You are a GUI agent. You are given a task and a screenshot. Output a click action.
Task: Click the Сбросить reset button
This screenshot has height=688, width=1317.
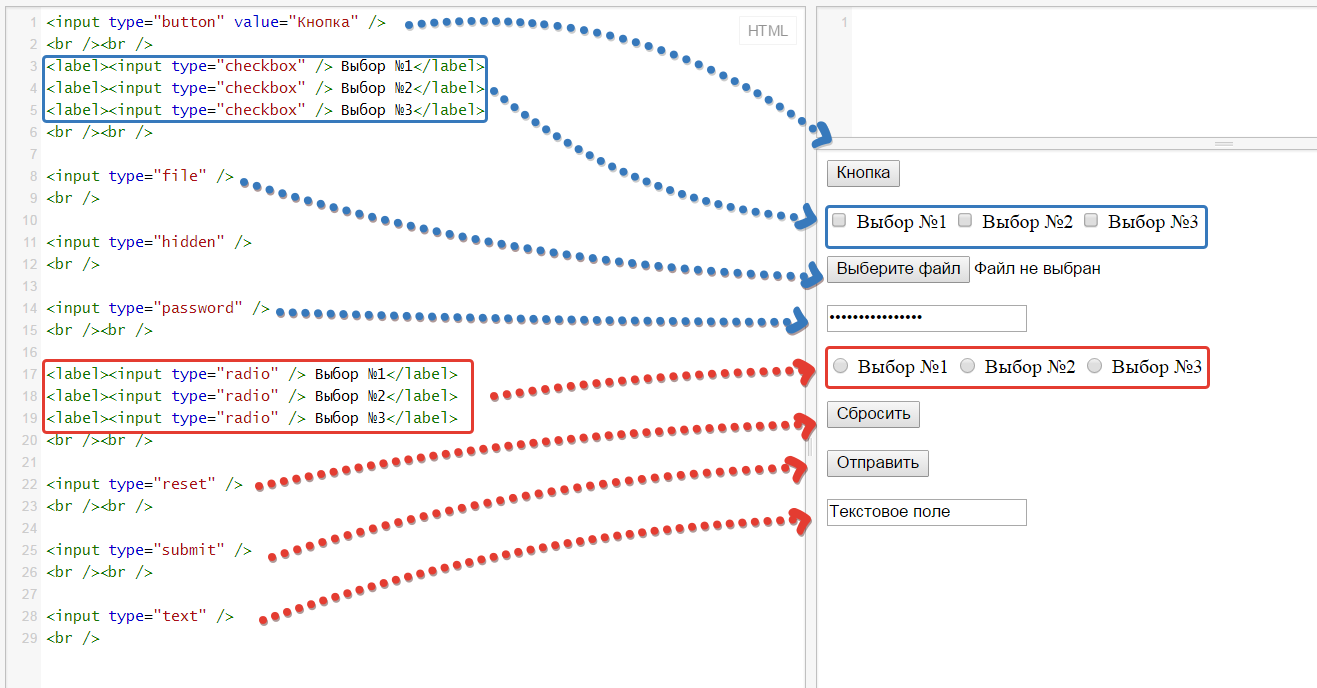(x=873, y=414)
